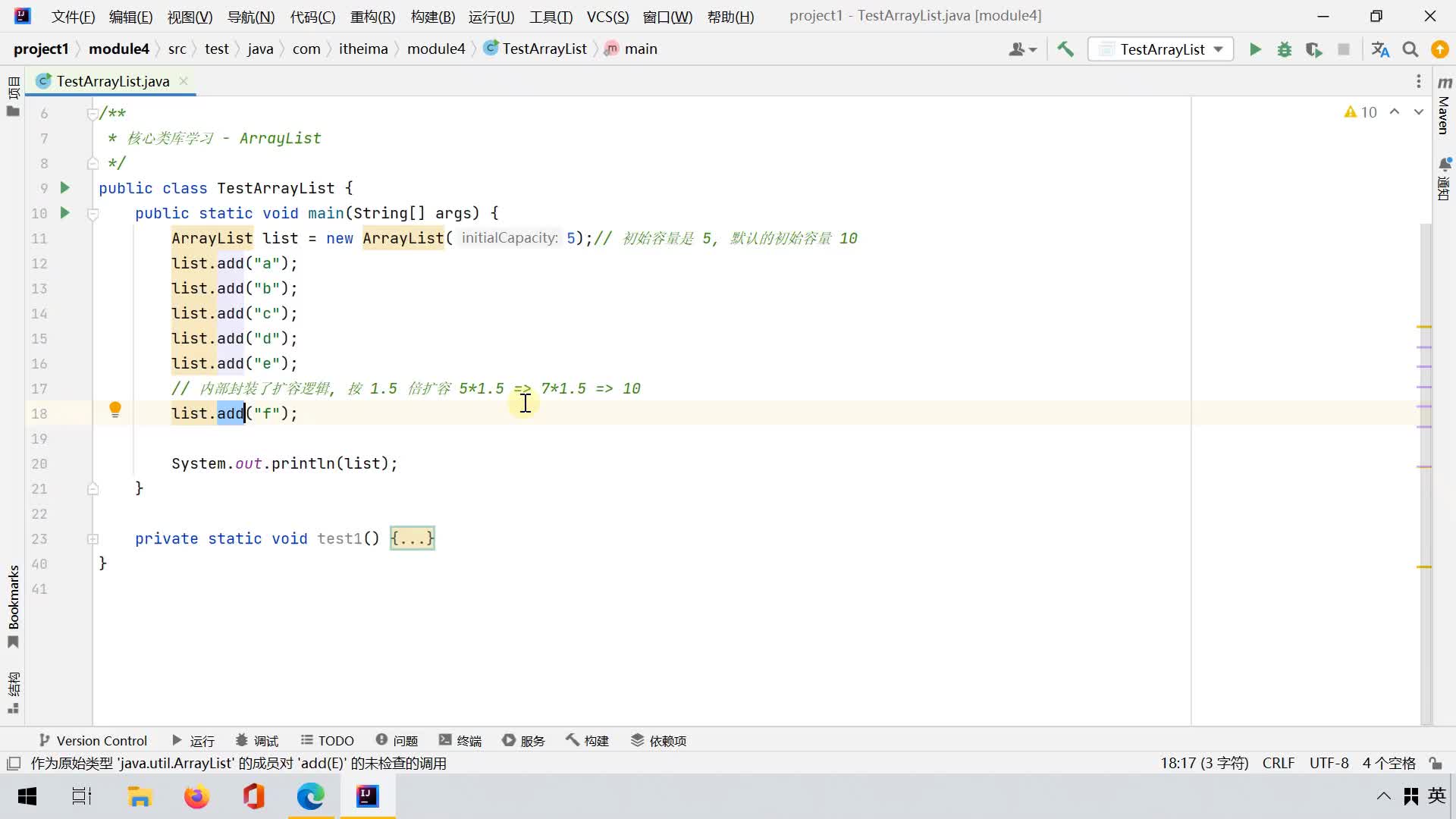Expand the {...} folded code block
Screen dimensions: 1456x819
click(x=413, y=538)
